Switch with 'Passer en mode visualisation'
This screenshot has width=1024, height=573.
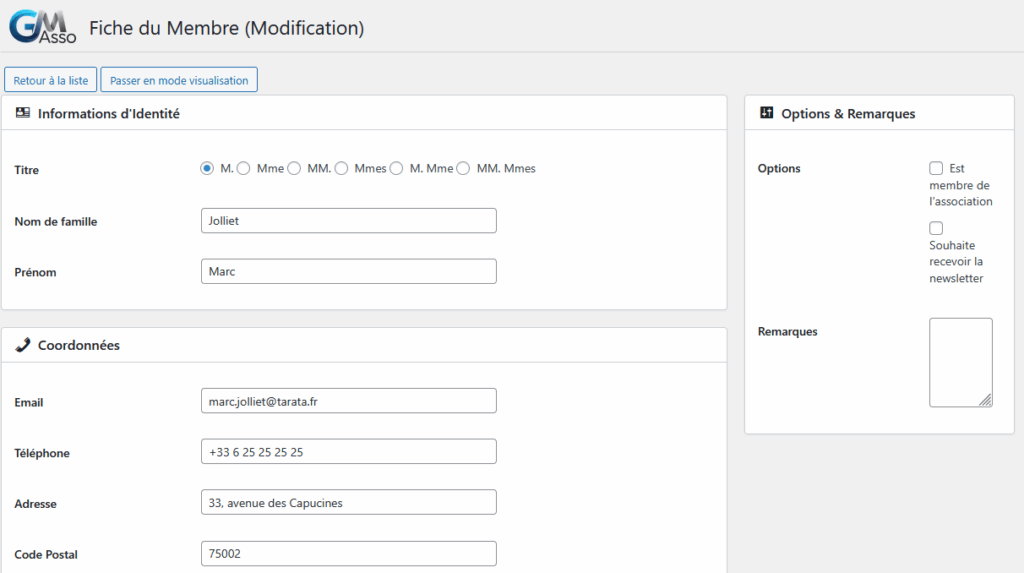(179, 80)
